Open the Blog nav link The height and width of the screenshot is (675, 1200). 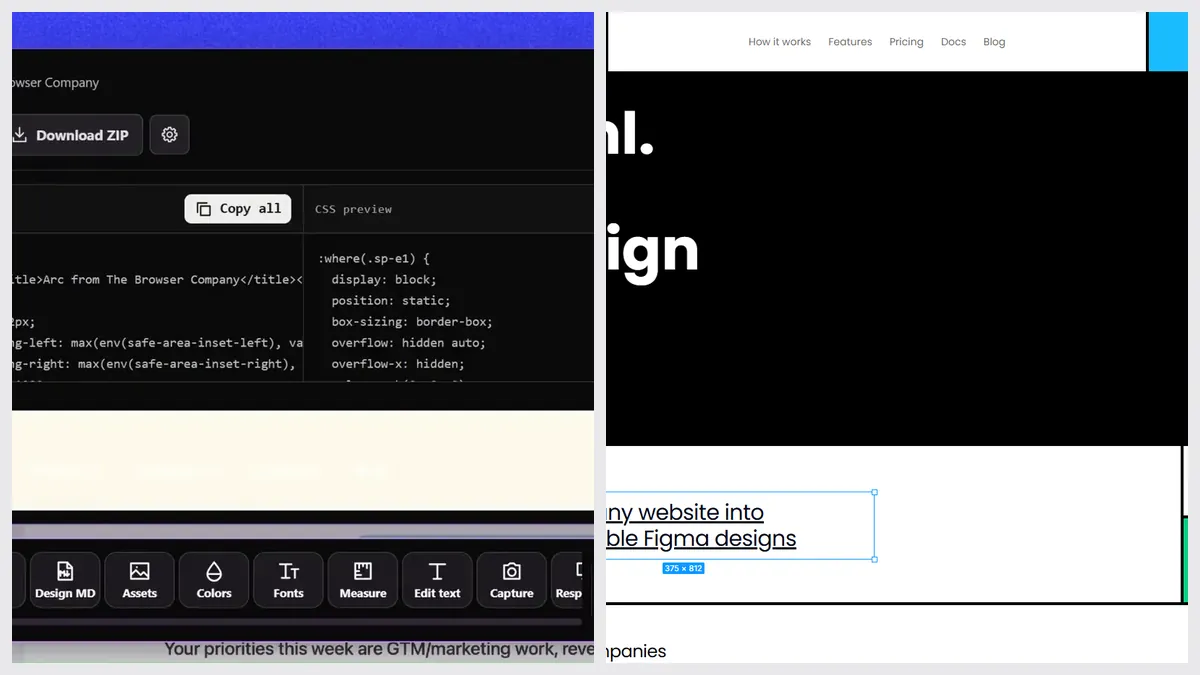click(x=994, y=42)
